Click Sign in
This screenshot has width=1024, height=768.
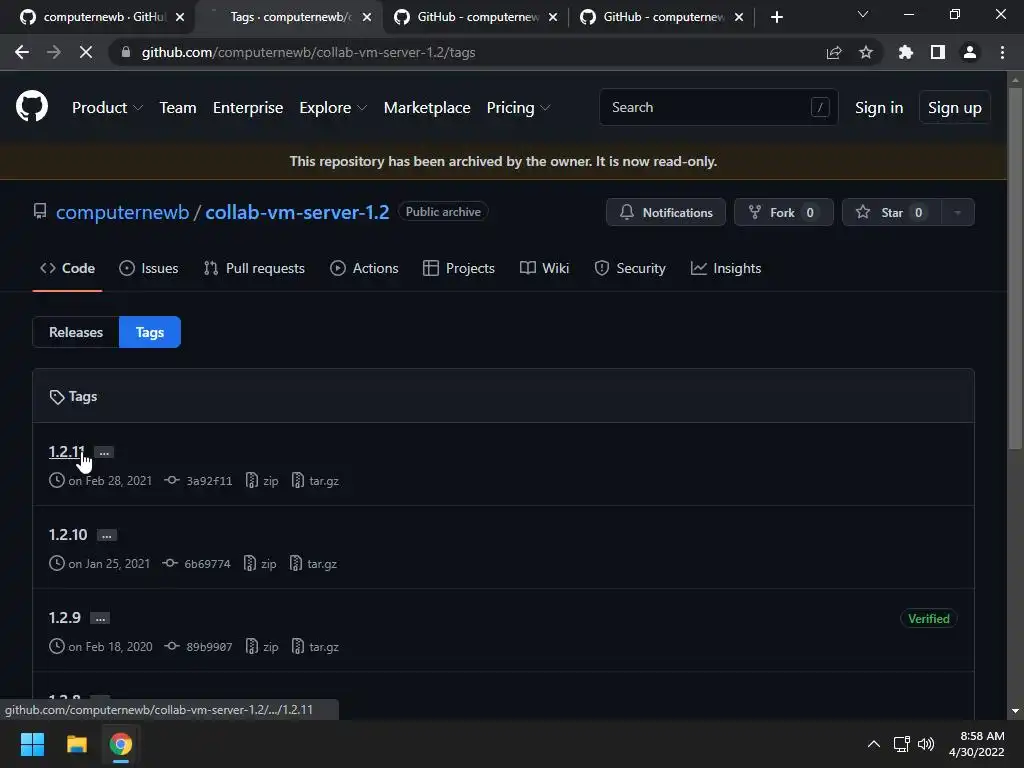coord(879,107)
